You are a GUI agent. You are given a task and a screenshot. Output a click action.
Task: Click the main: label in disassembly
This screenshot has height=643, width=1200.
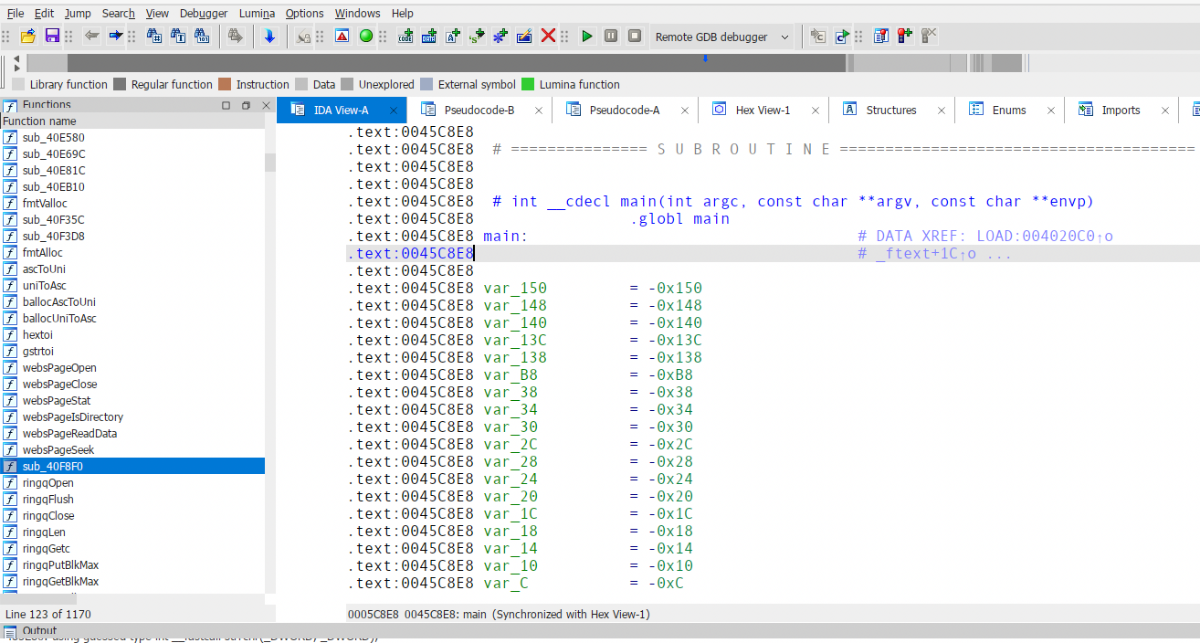pyautogui.click(x=505, y=236)
